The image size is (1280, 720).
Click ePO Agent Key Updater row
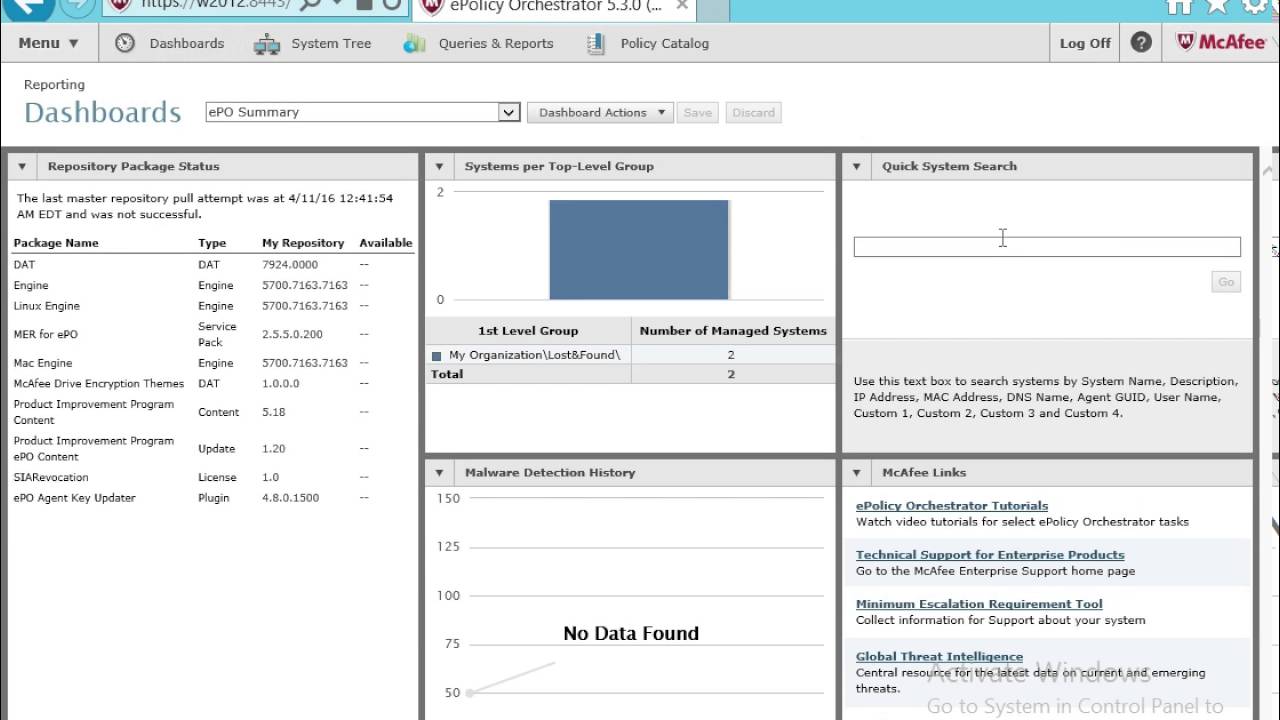pyautogui.click(x=213, y=497)
